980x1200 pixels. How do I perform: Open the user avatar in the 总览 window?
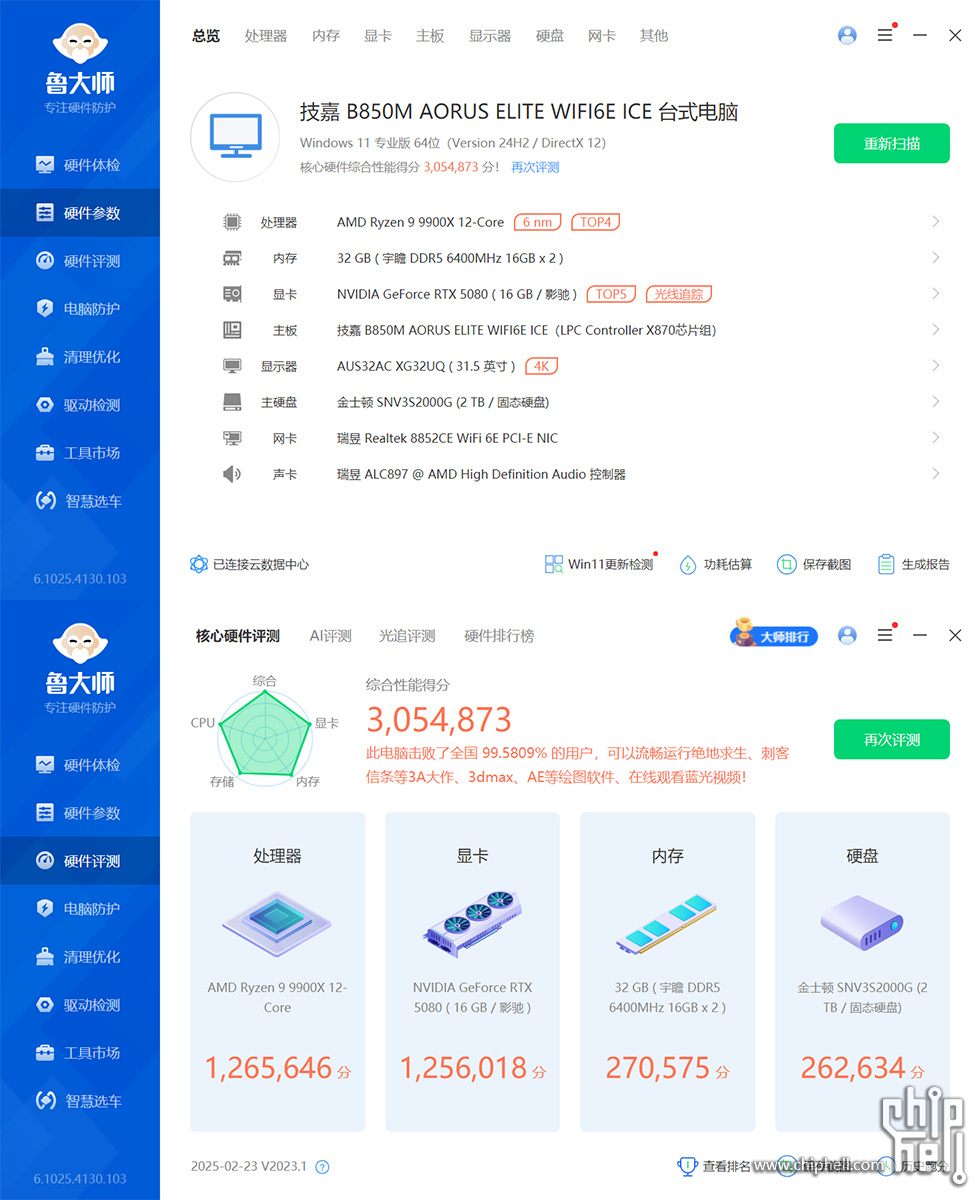847,35
